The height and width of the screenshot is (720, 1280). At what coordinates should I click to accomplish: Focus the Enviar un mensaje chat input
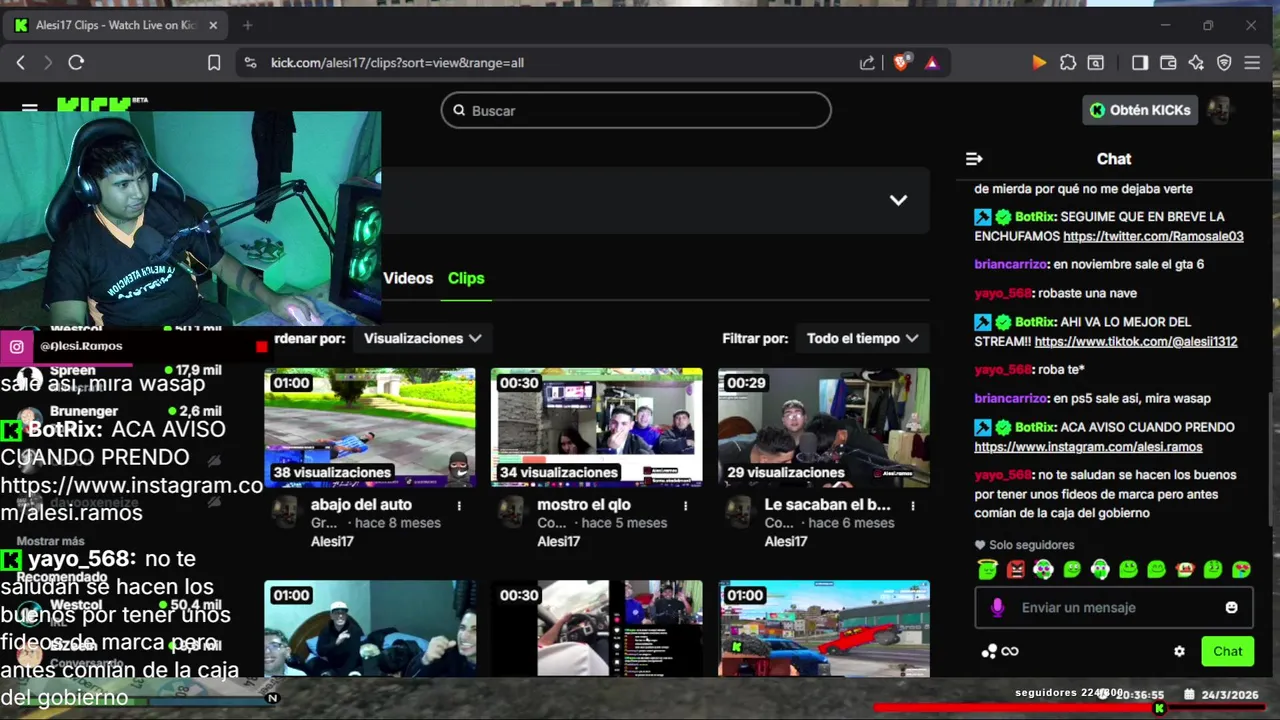coord(1114,607)
